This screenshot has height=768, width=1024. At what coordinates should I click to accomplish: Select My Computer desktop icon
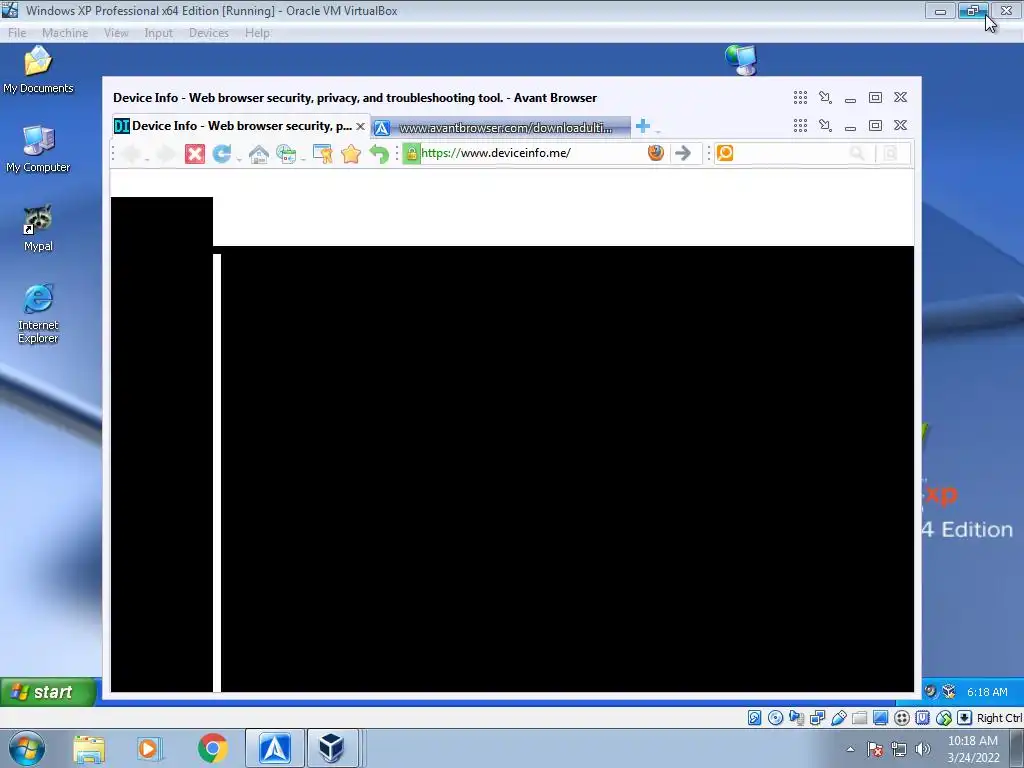[38, 149]
